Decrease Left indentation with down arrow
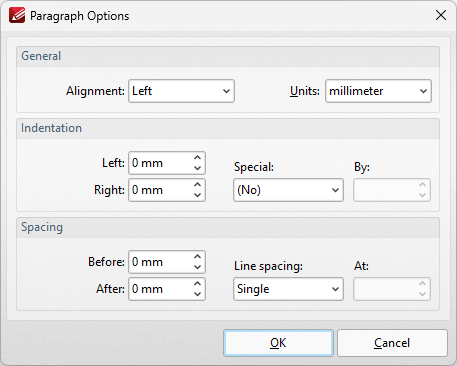Viewport: 457px width, 366px height. (x=197, y=168)
